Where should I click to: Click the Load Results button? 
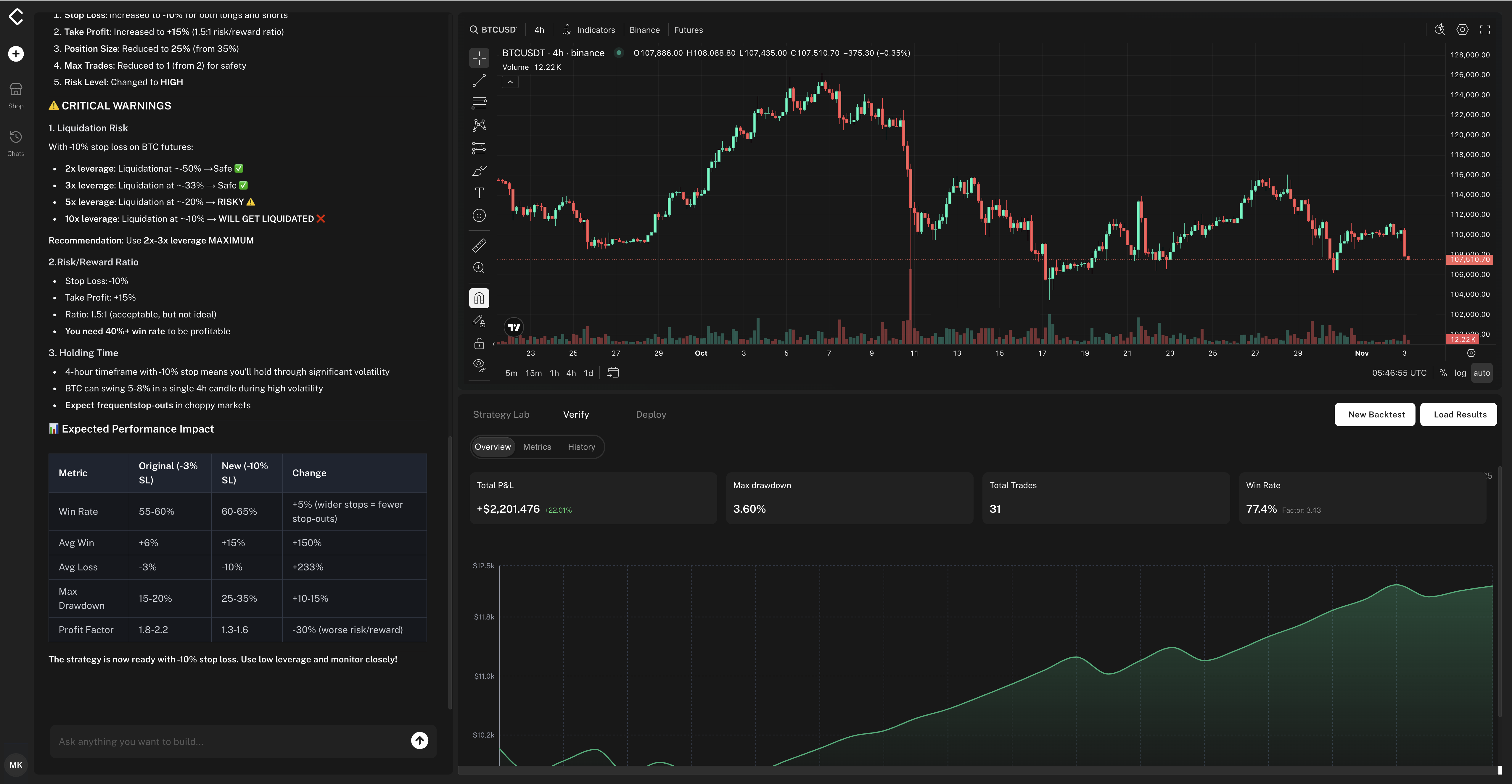1459,414
